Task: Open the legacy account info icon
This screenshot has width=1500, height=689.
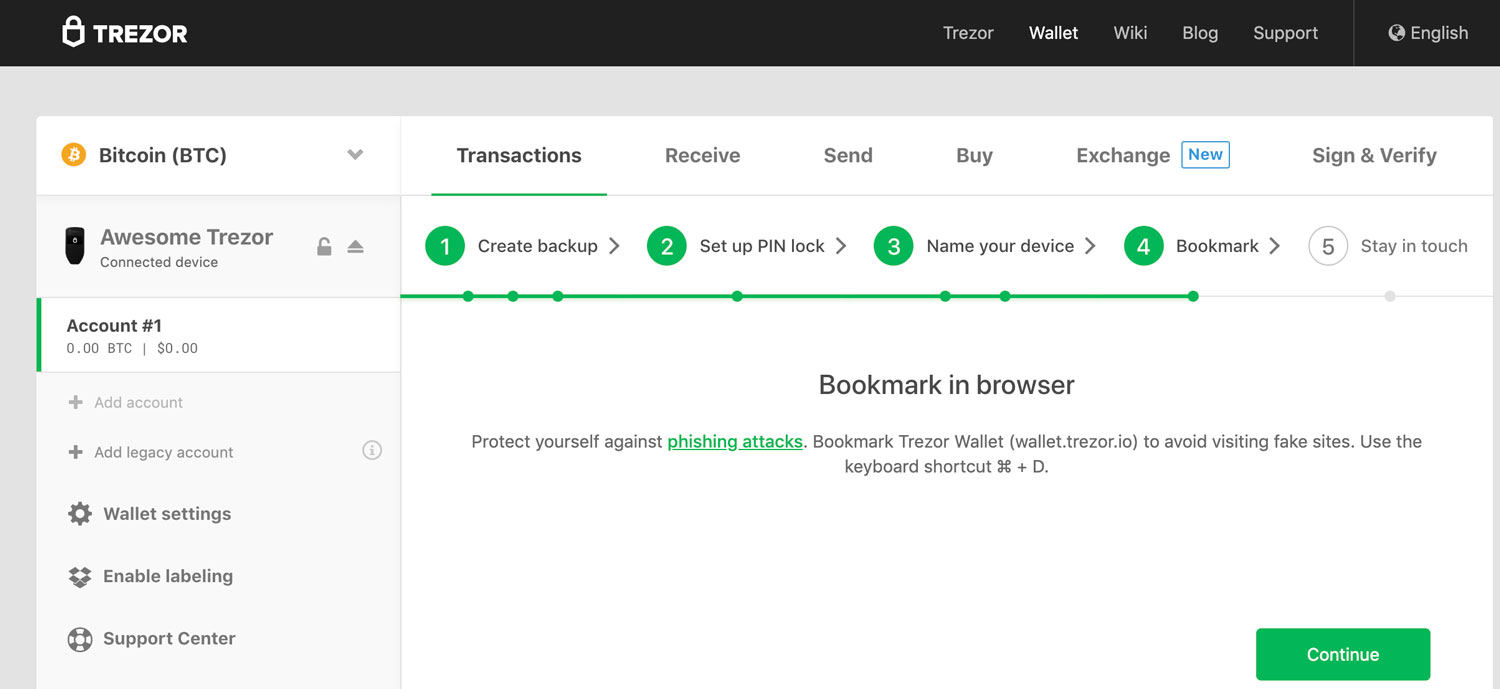Action: click(372, 451)
